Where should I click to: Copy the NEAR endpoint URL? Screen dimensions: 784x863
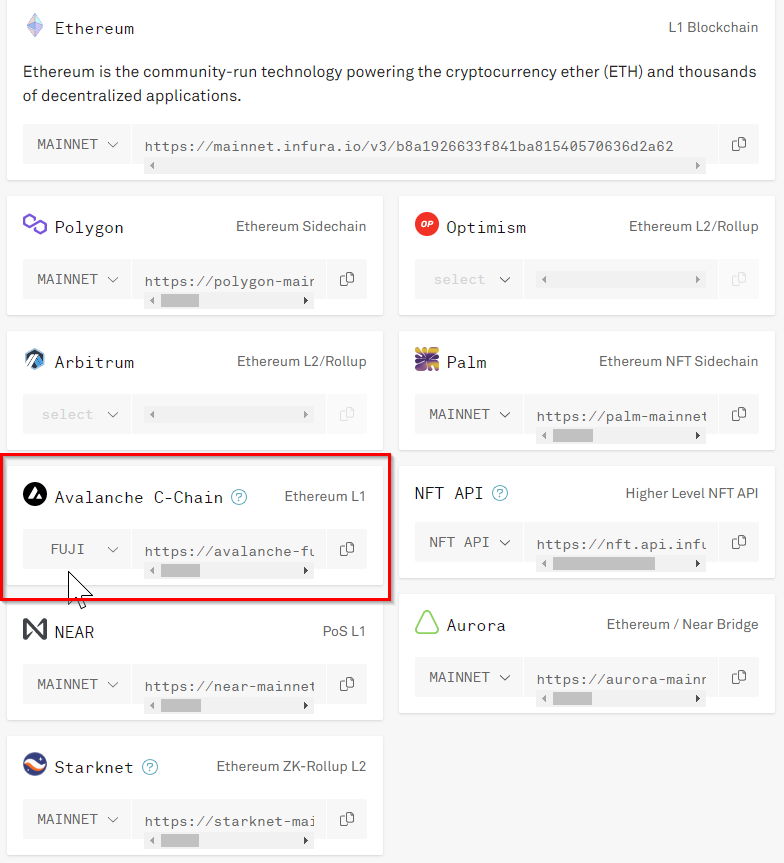pyautogui.click(x=347, y=684)
